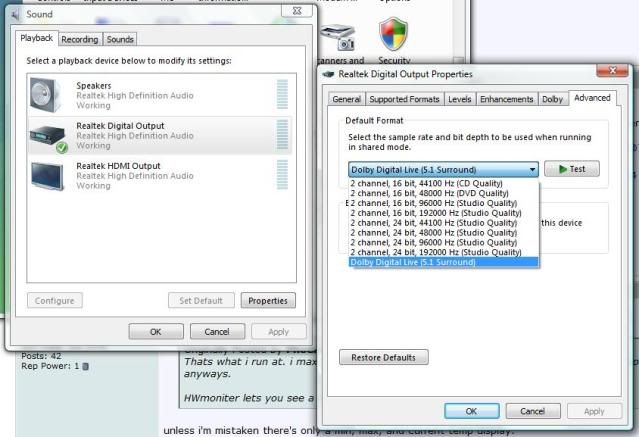Open the Supported Formats tab
The image size is (639, 437).
click(404, 99)
